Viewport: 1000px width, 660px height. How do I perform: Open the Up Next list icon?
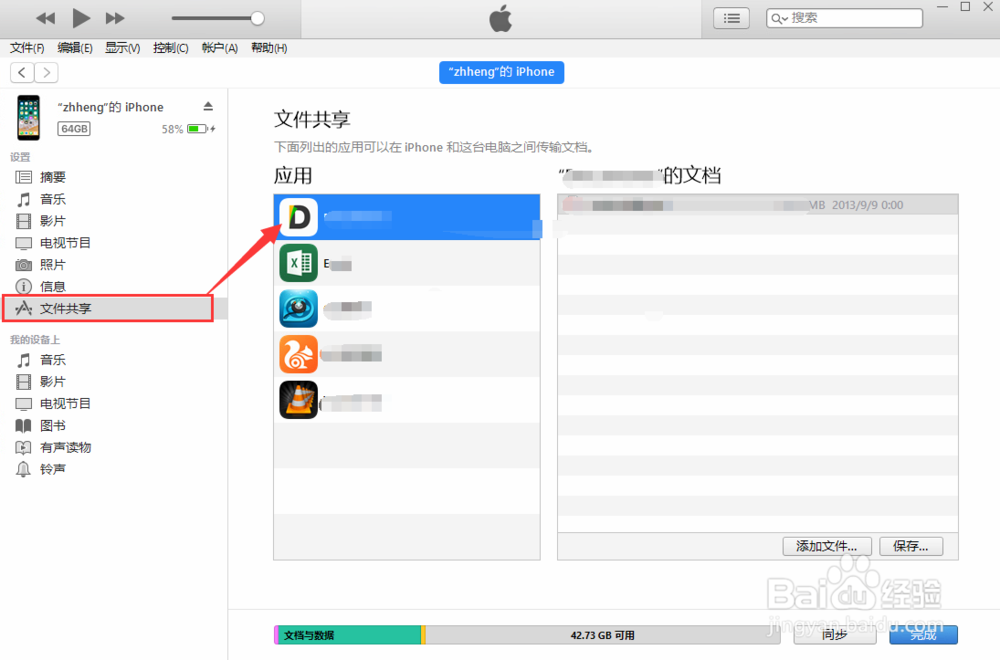(733, 17)
